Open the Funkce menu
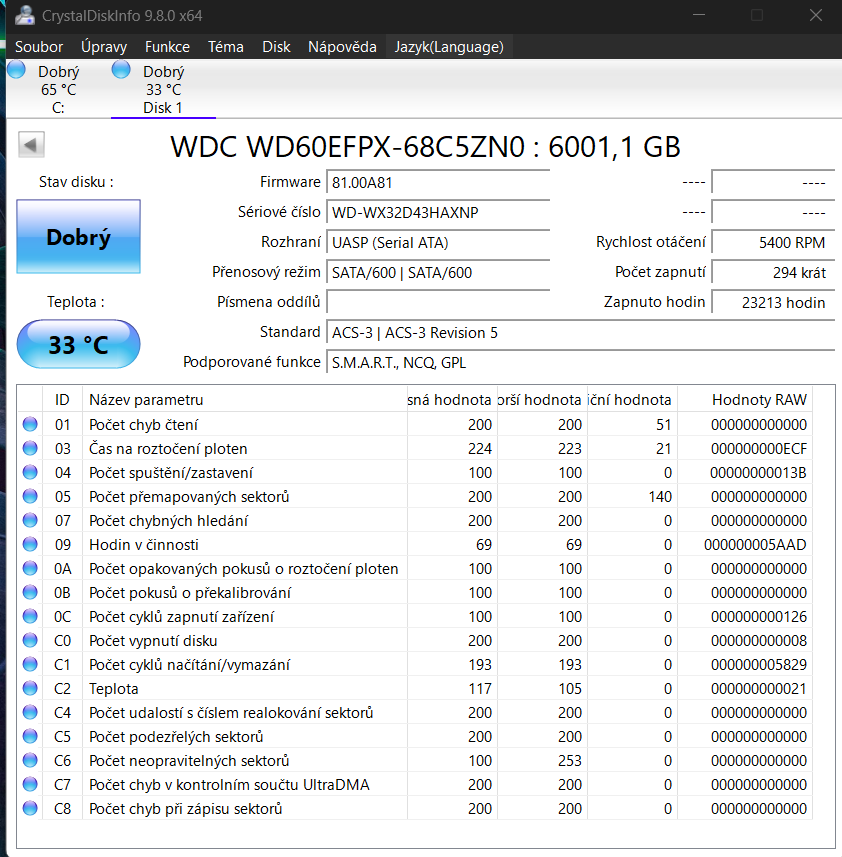 point(167,47)
